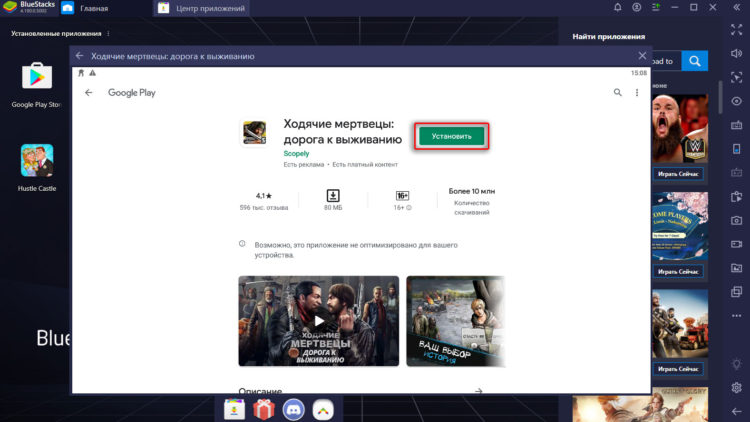Click the 4,1 star rating
This screenshot has height=422, width=750.
click(264, 196)
